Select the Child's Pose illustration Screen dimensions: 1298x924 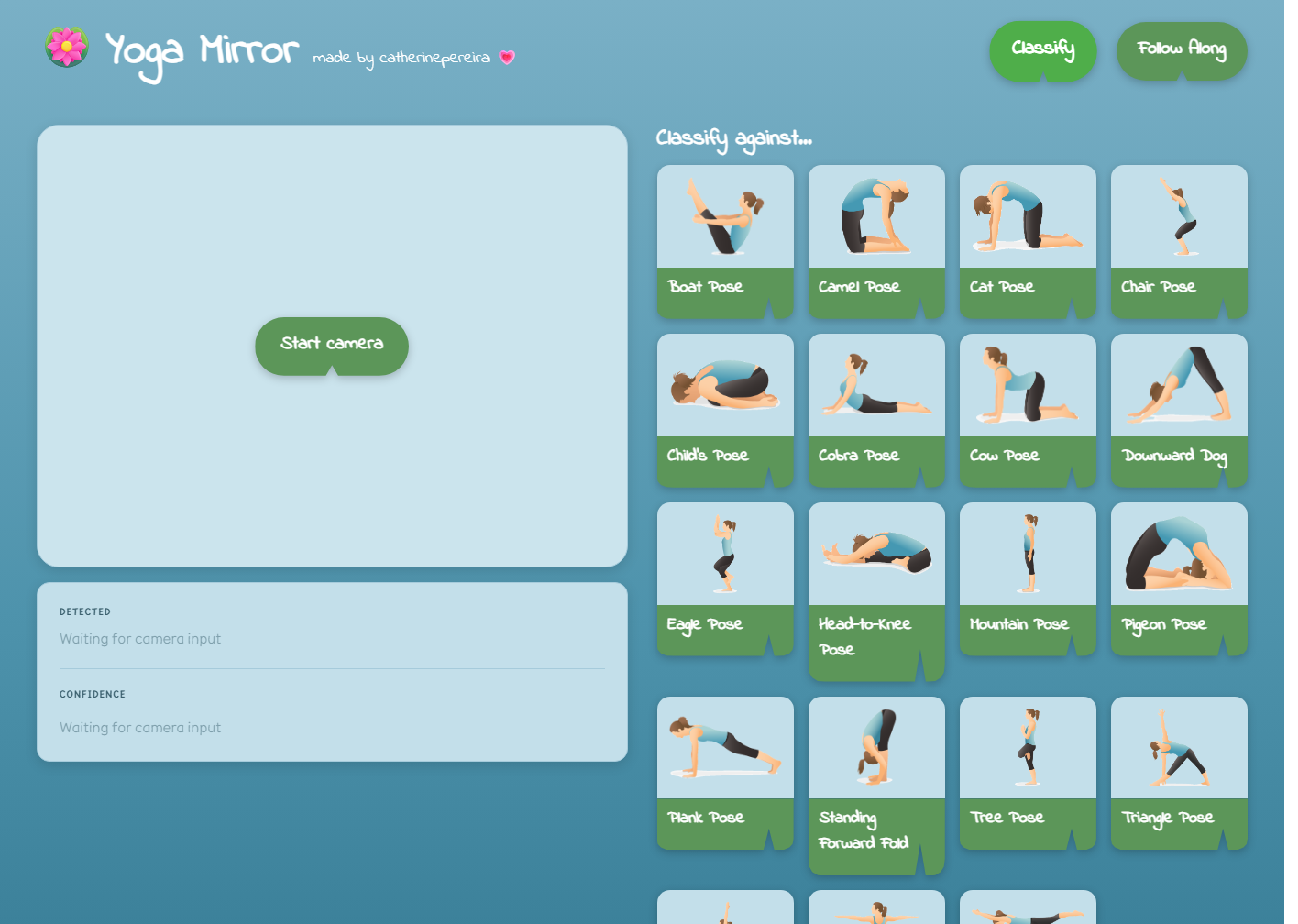tap(725, 385)
